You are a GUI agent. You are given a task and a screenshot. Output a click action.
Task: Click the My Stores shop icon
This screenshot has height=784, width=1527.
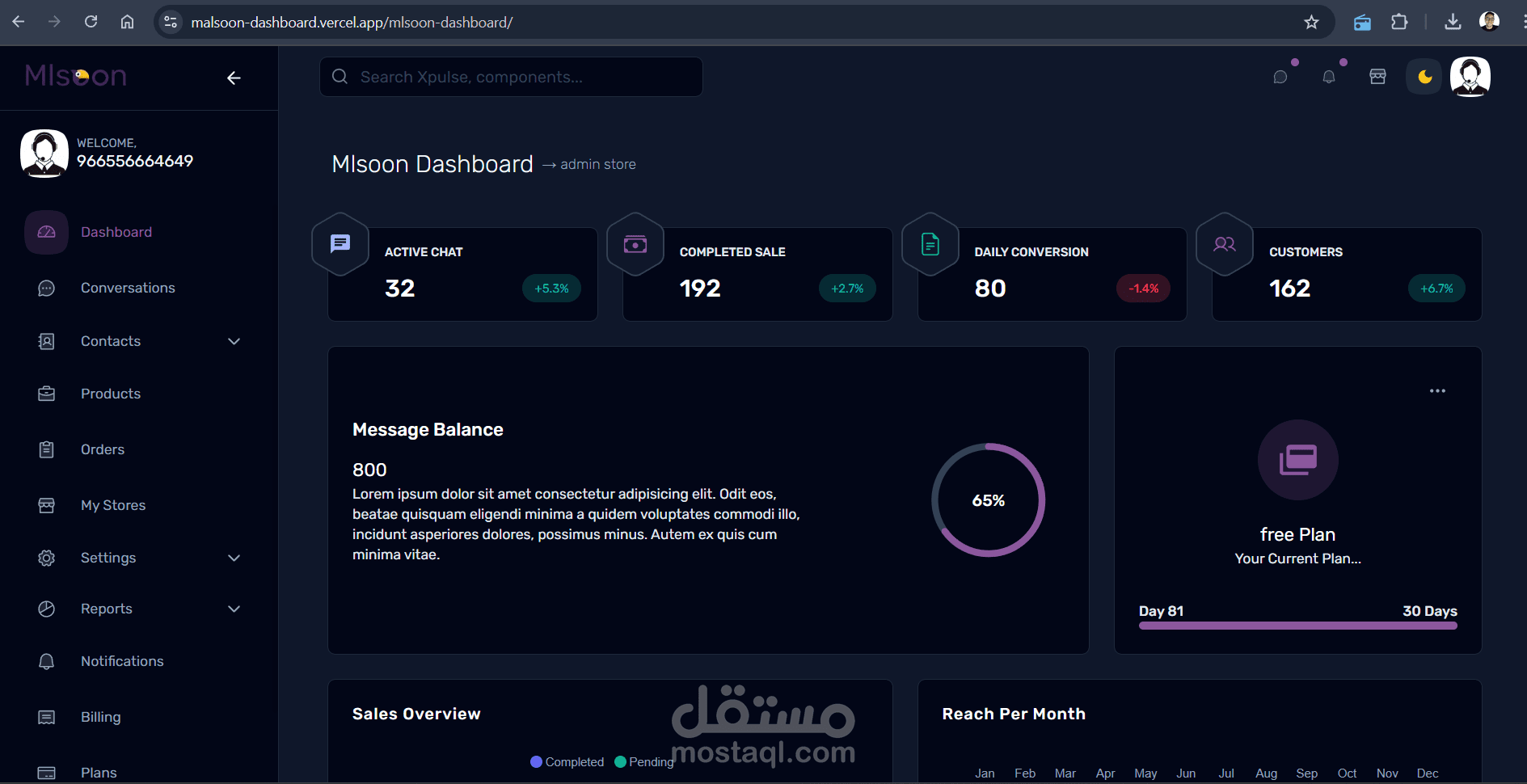click(47, 505)
